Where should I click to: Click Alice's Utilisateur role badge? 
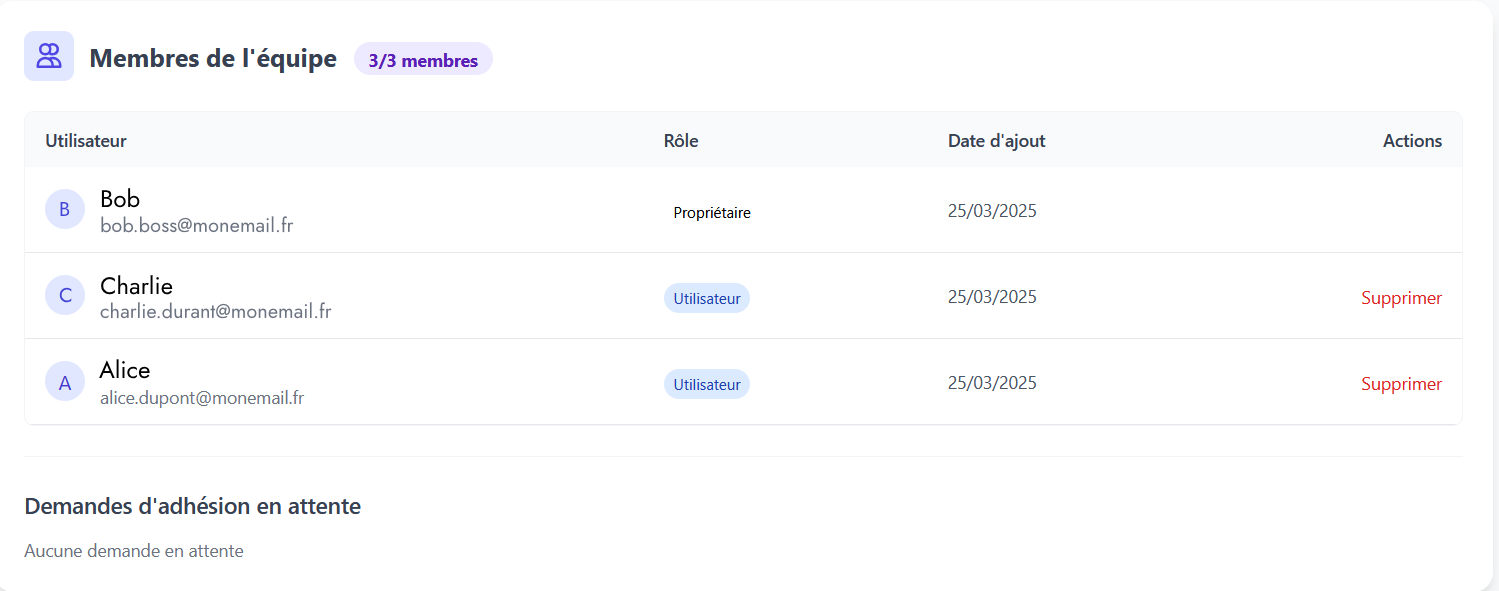coord(707,384)
